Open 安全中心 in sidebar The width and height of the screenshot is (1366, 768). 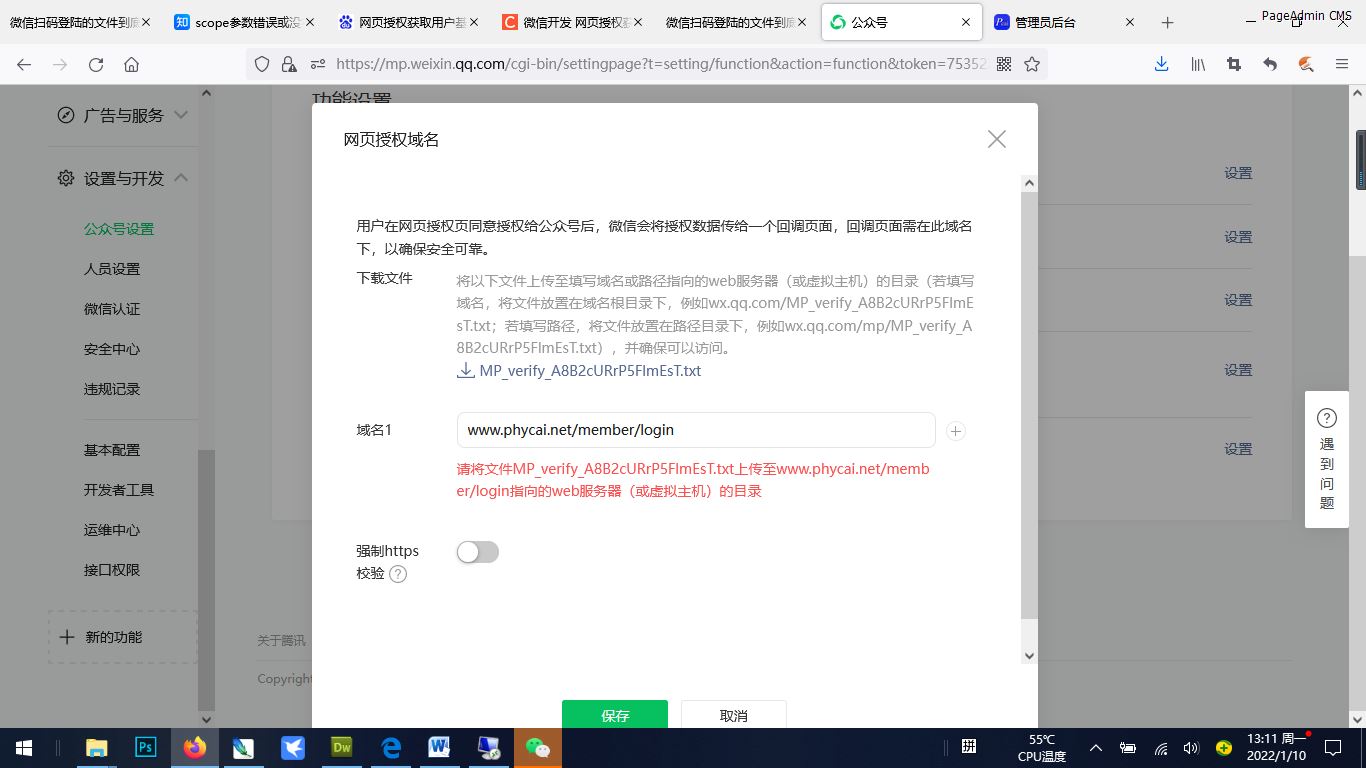pos(112,349)
